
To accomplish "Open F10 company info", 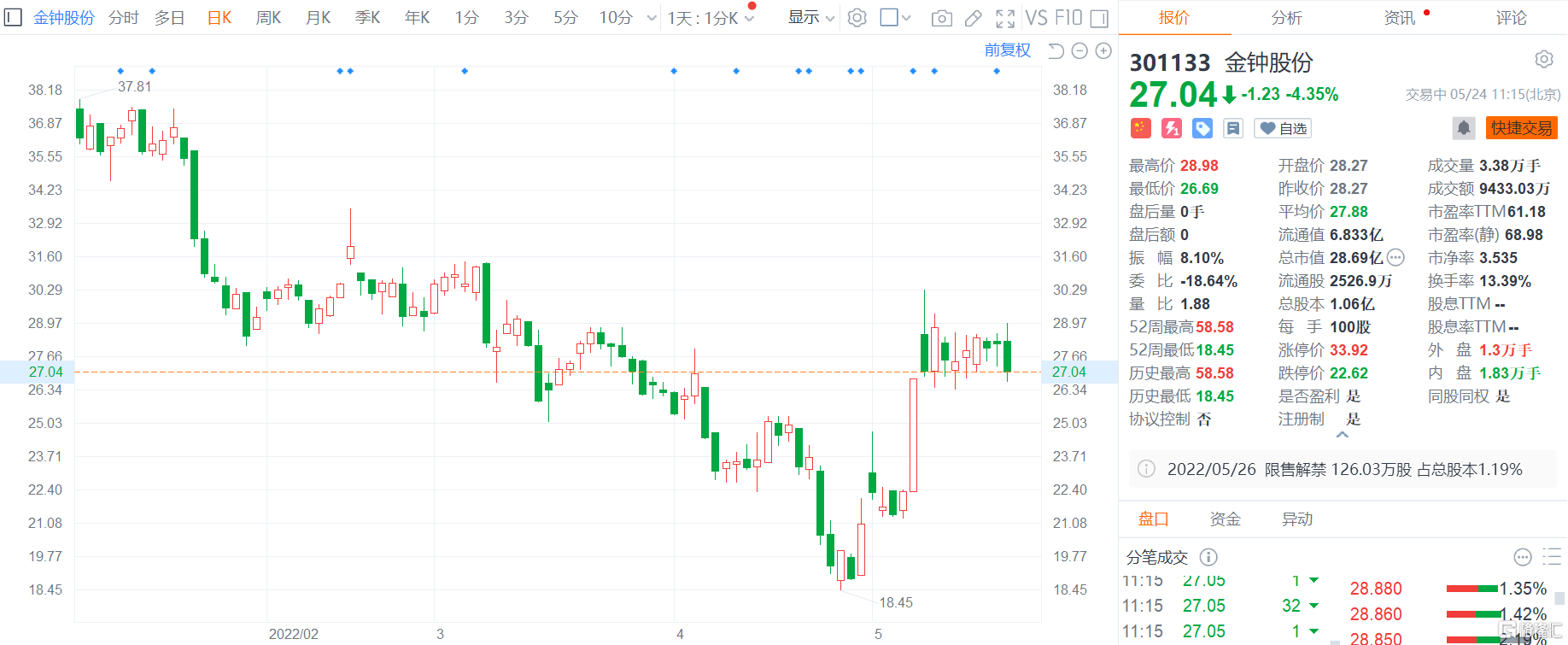I will click(x=1068, y=18).
